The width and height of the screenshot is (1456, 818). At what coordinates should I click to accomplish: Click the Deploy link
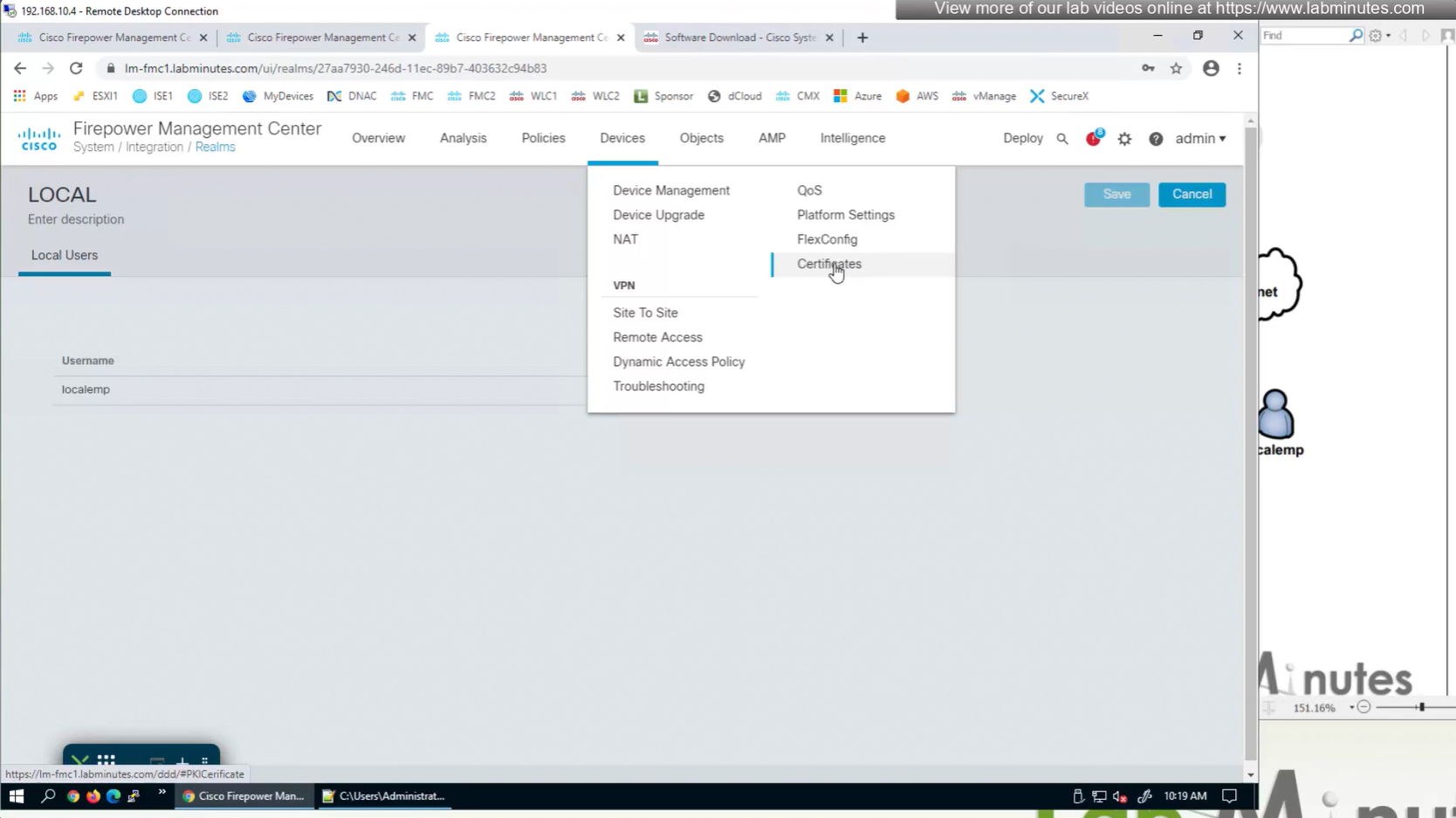click(x=1022, y=138)
